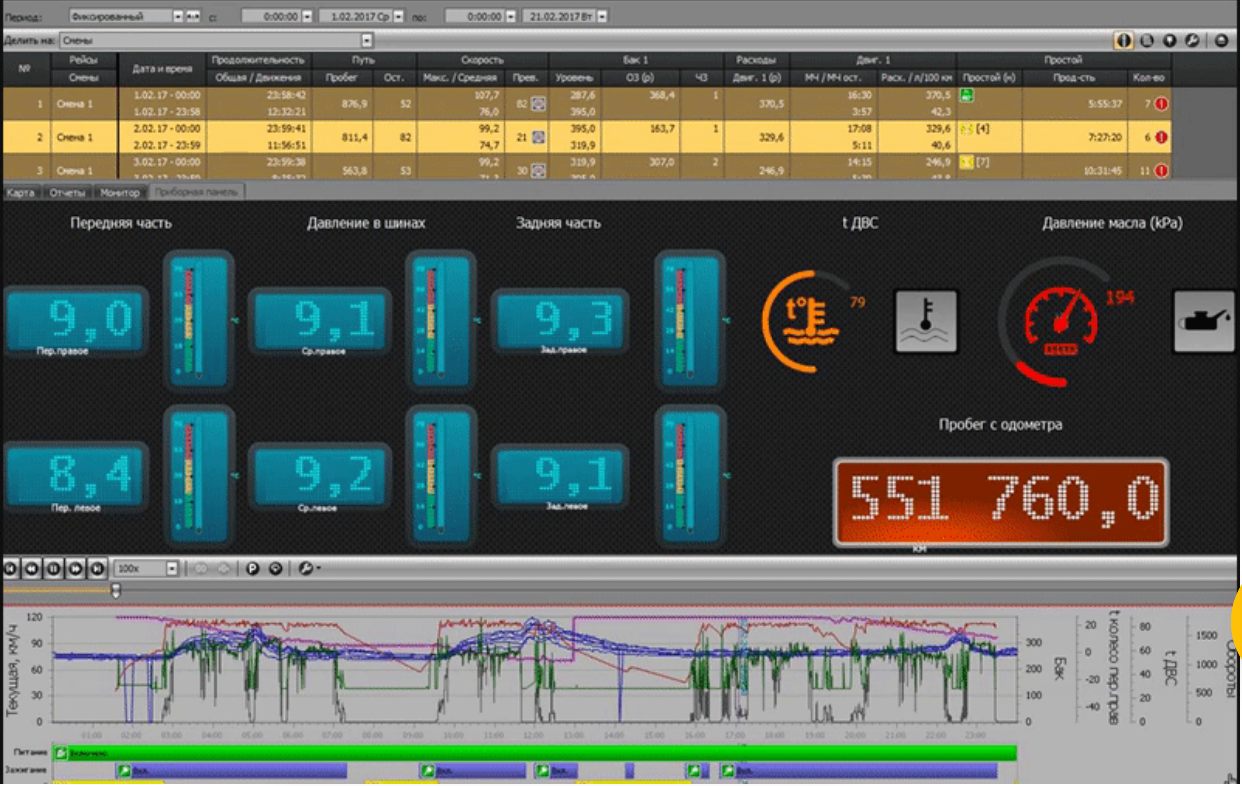Click the playback position slider handle
This screenshot has height=786, width=1242.
[x=115, y=590]
